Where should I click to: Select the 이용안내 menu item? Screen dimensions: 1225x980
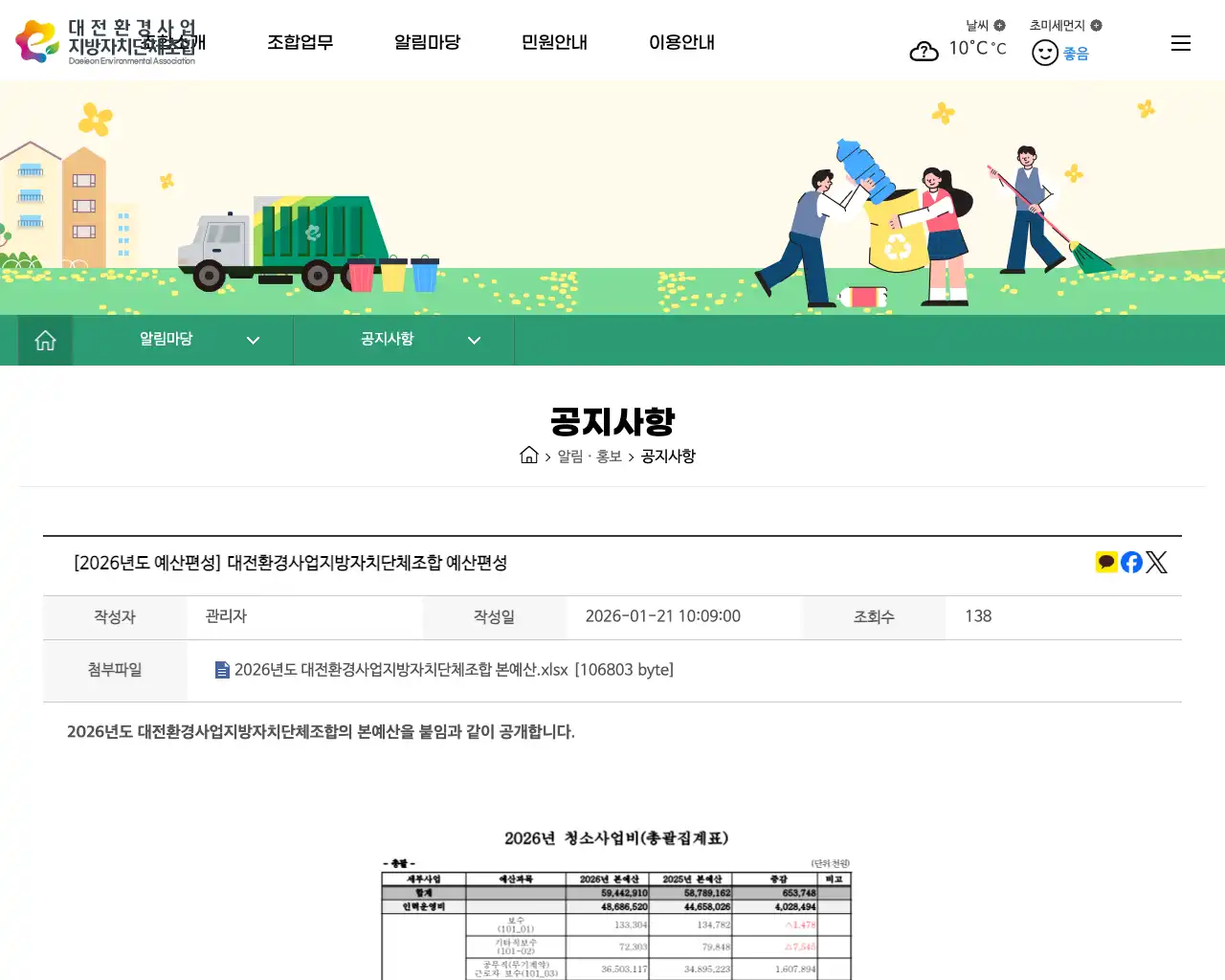point(681,42)
